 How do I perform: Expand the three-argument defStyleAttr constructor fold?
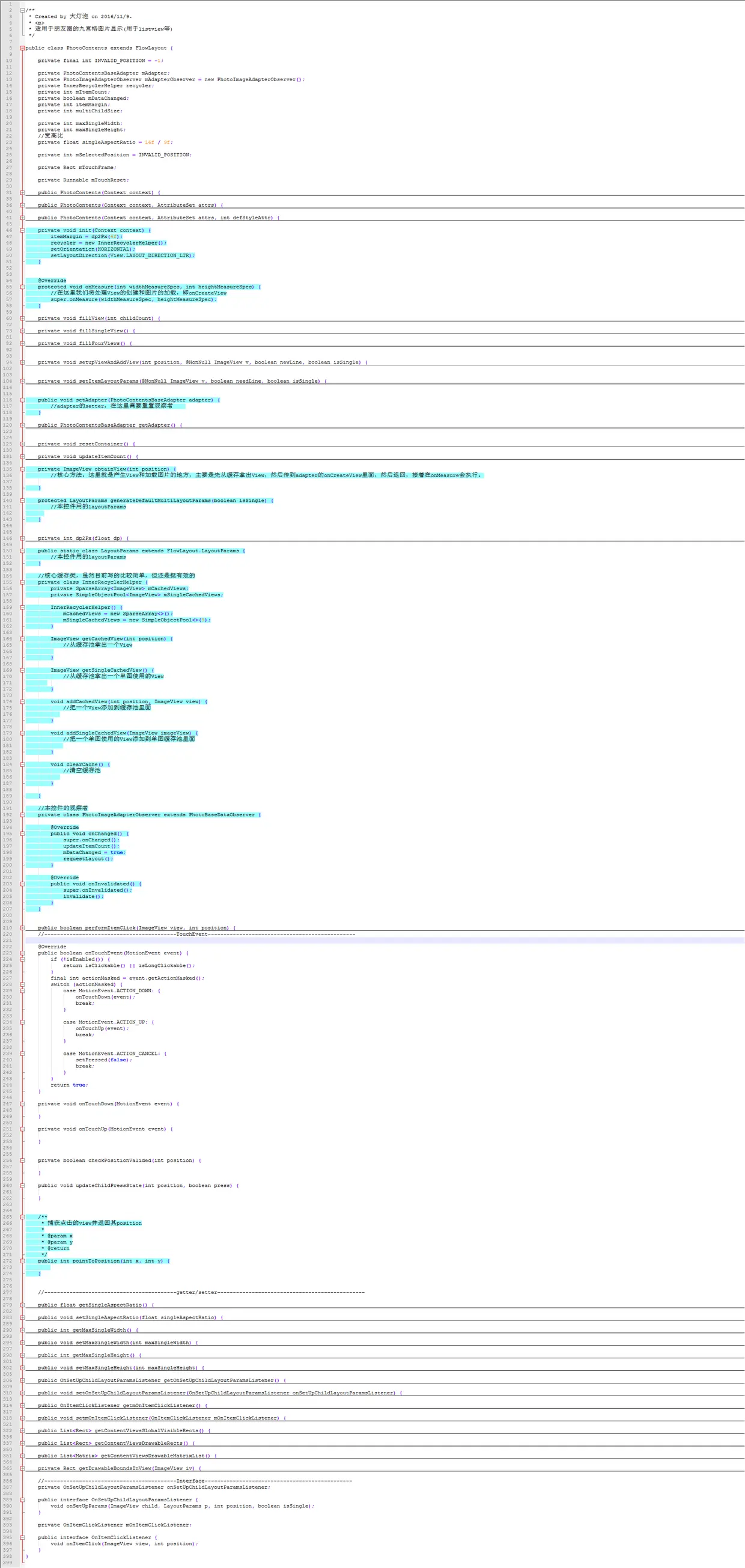(22, 218)
